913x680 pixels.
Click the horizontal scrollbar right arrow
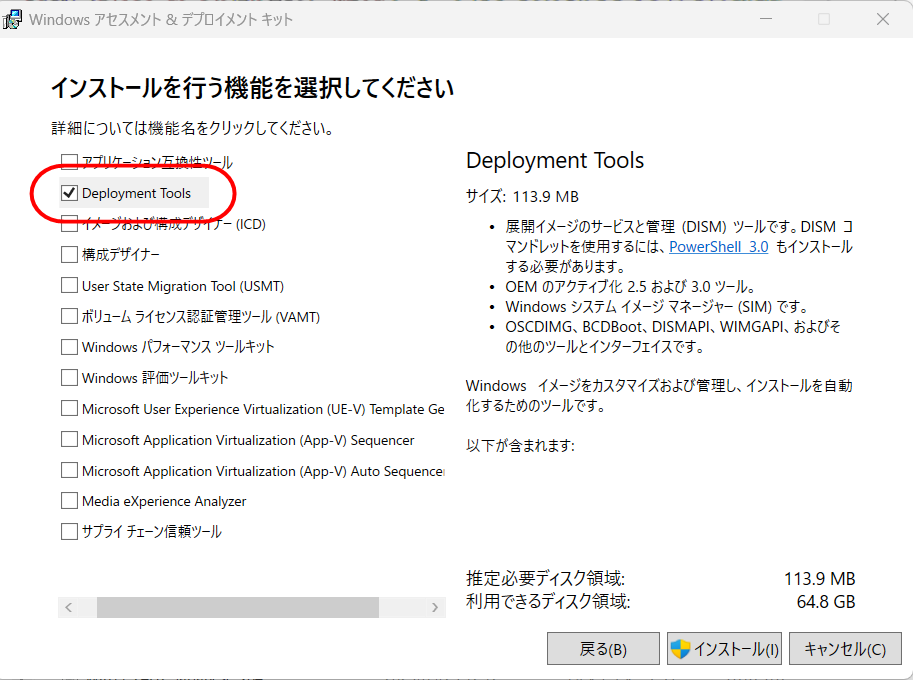coord(435,608)
